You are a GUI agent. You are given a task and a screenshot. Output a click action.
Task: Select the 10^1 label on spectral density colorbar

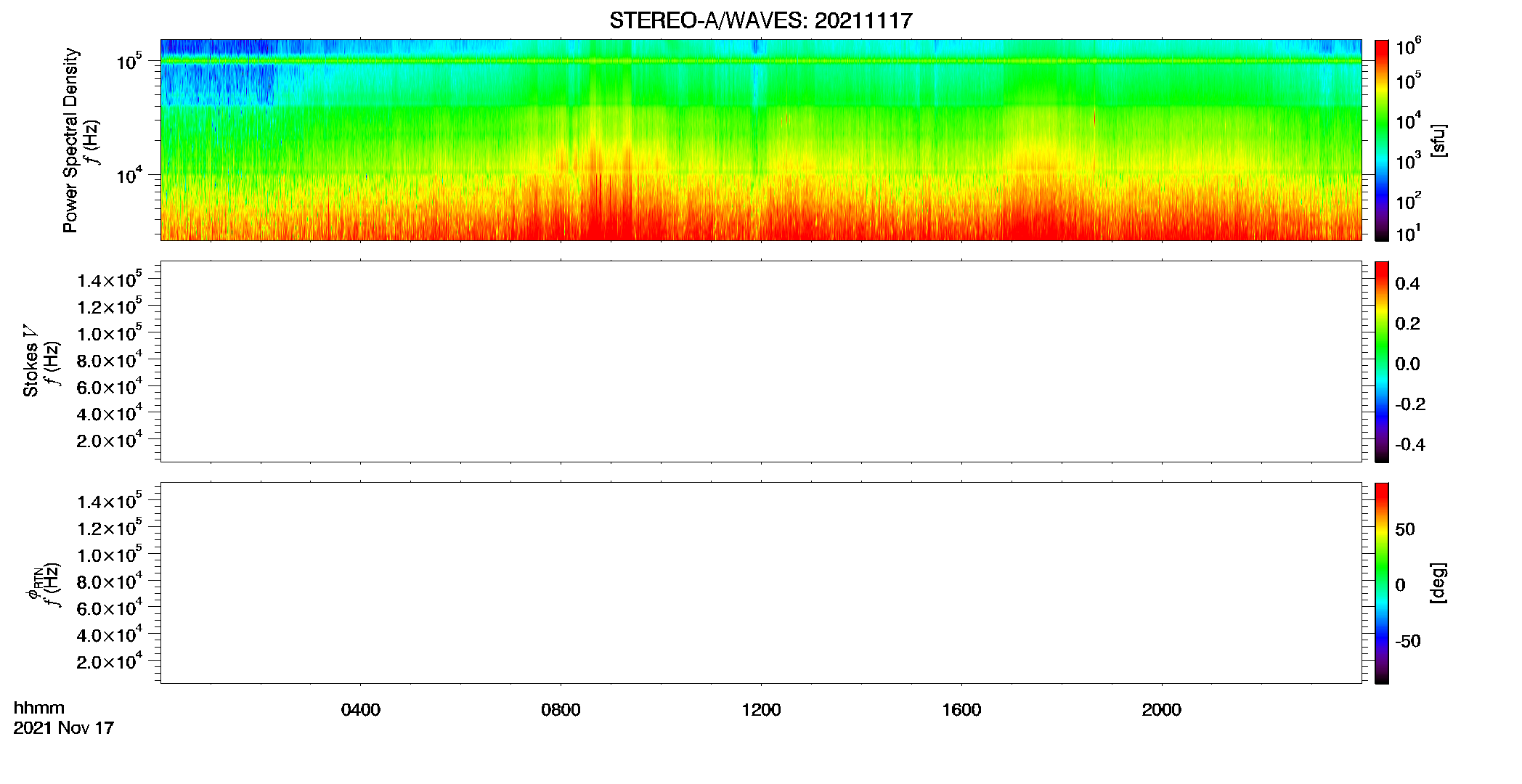[1408, 234]
